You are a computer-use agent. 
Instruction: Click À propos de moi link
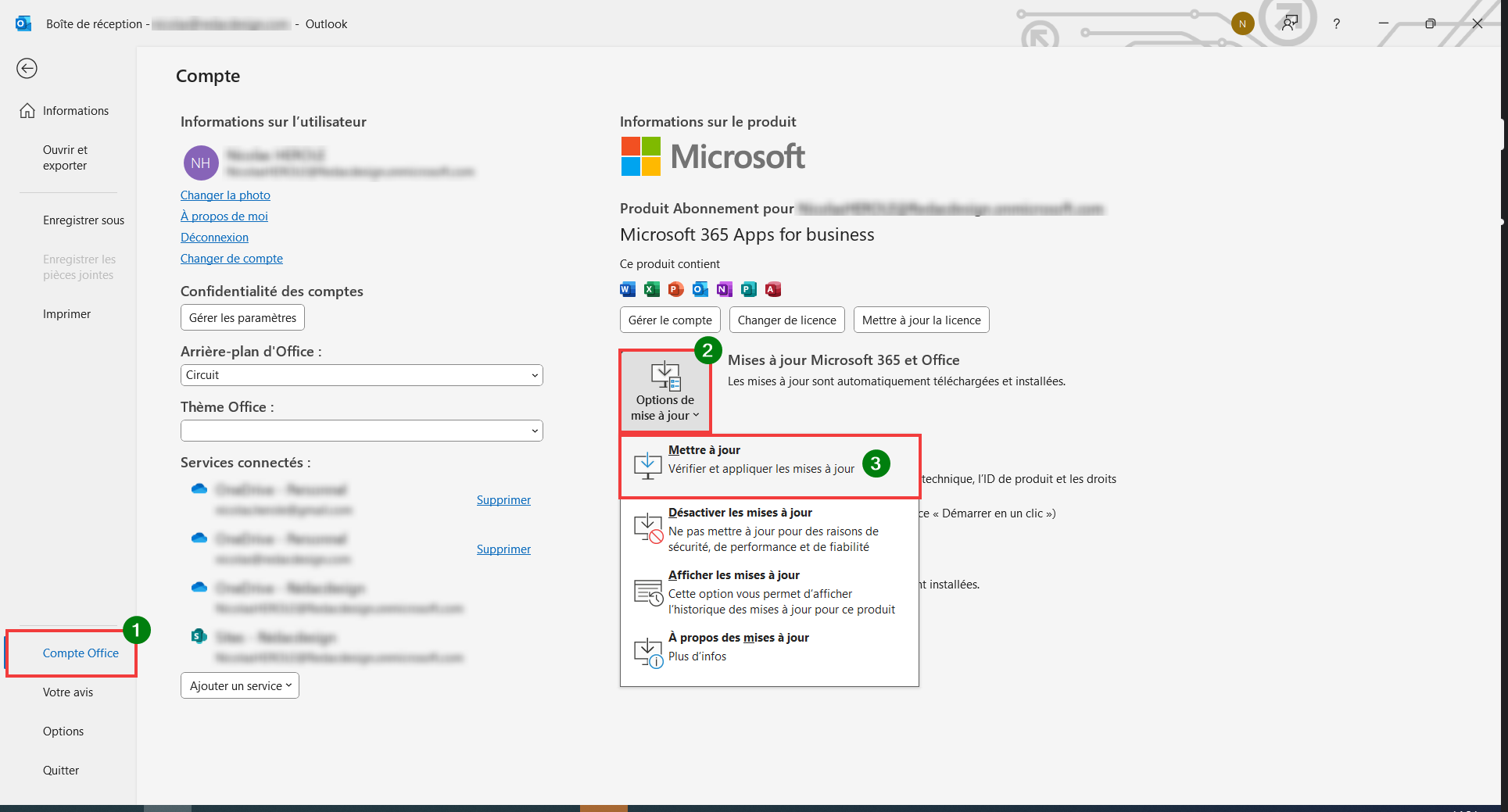pos(224,216)
